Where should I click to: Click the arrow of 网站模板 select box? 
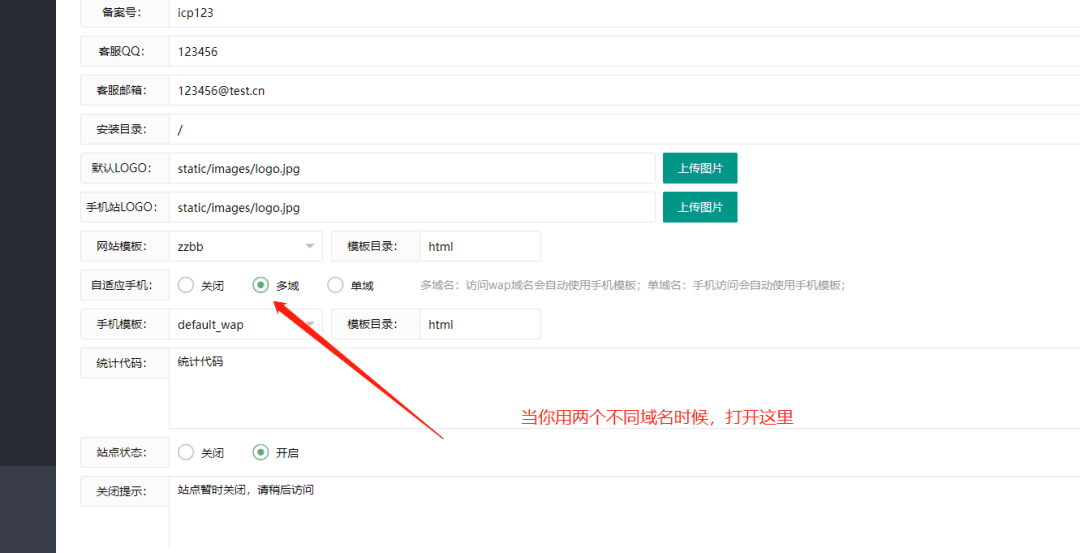click(x=309, y=246)
